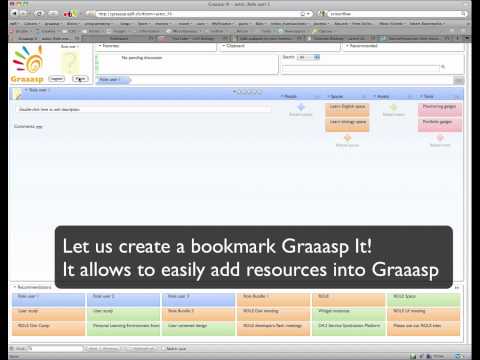The image size is (480, 360).
Task: Open the question mark profile picture placeholder
Action: pyautogui.click(x=70, y=62)
